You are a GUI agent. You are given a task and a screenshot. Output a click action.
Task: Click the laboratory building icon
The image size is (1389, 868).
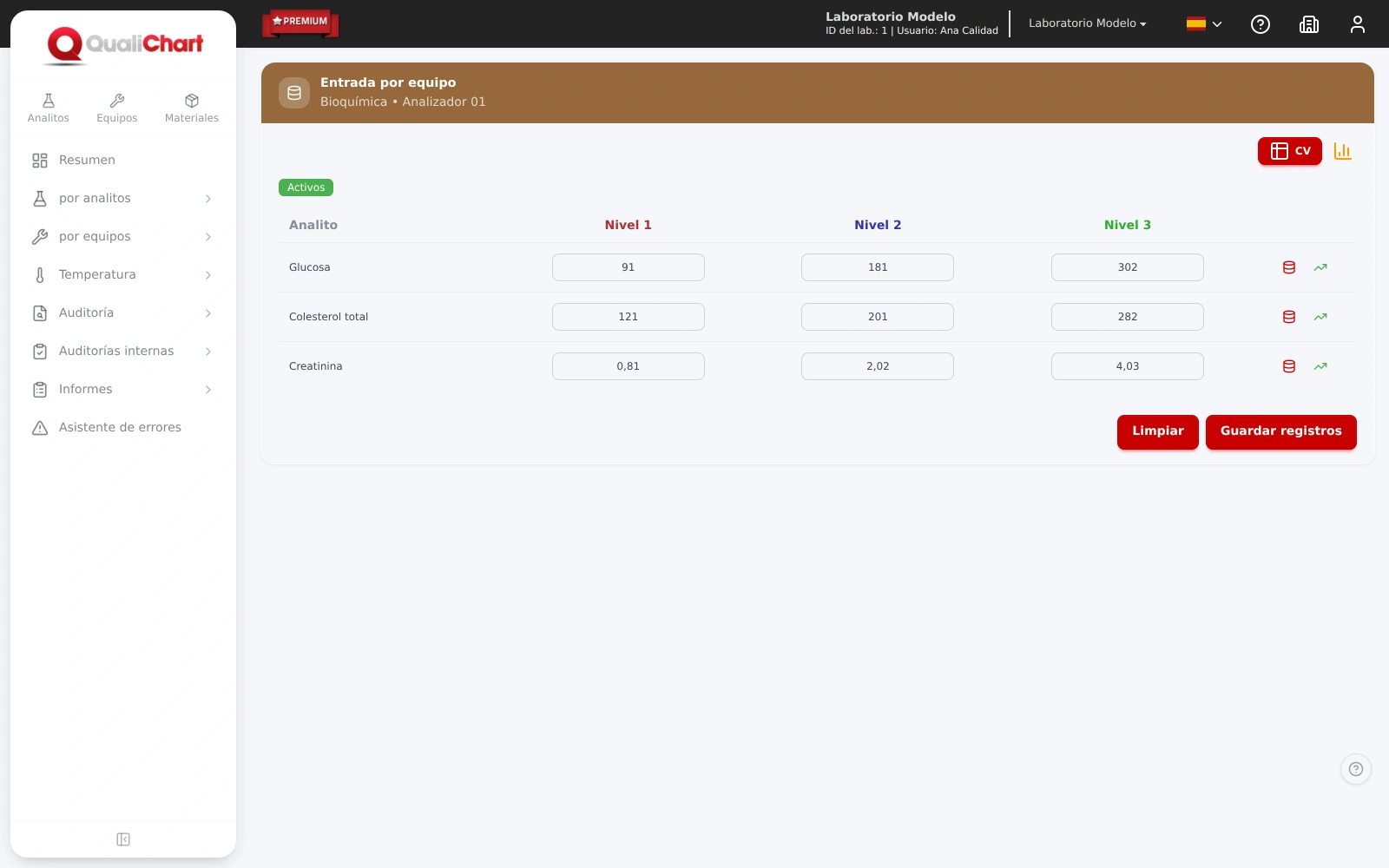click(x=1309, y=24)
